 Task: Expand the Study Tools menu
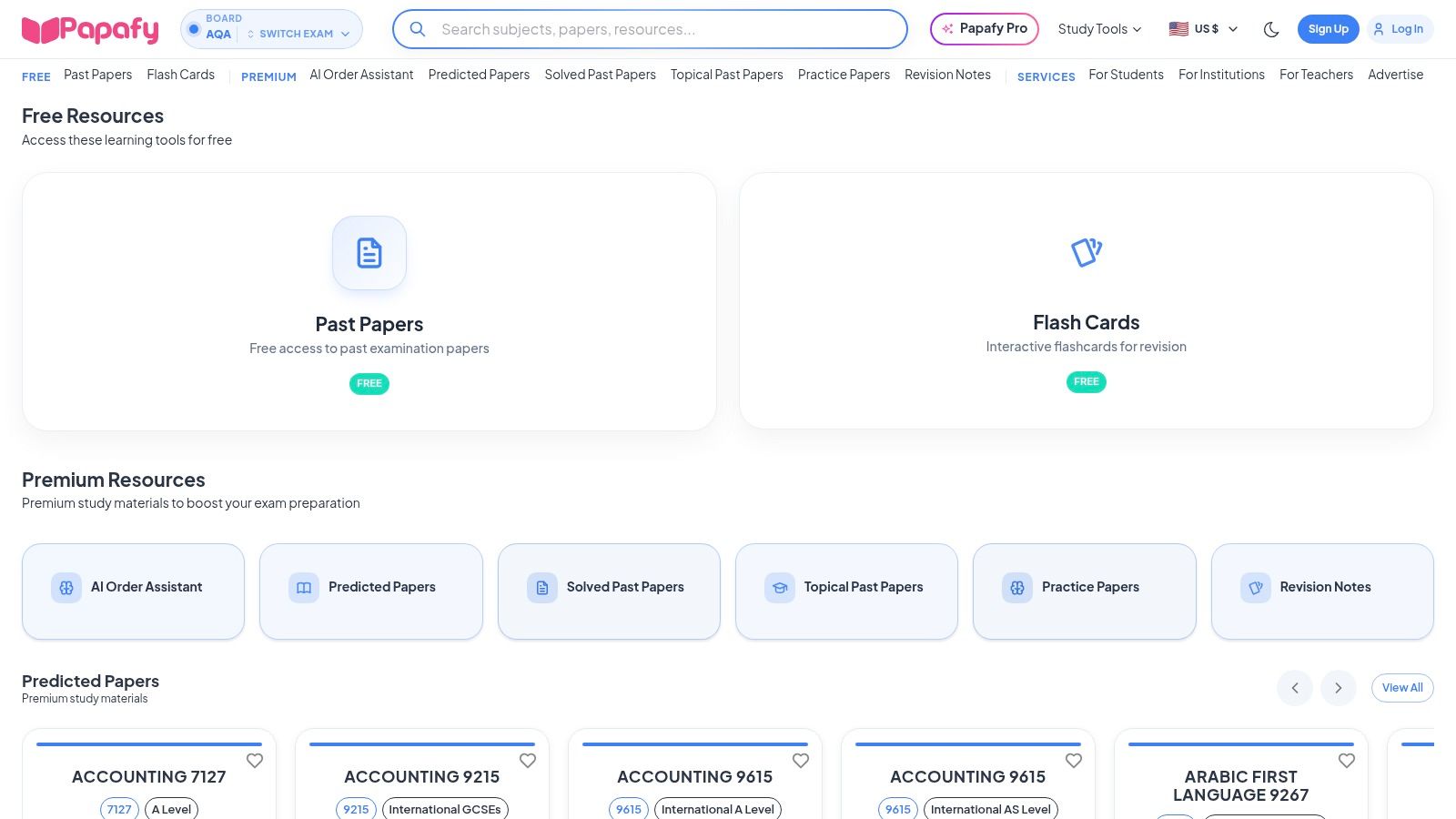(1099, 29)
